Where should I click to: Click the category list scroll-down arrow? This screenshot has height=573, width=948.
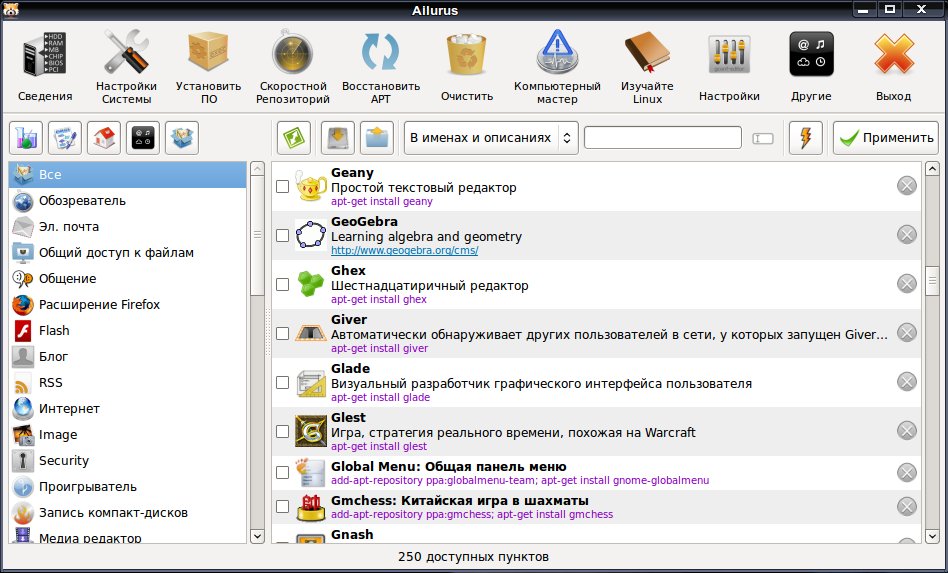(x=258, y=536)
